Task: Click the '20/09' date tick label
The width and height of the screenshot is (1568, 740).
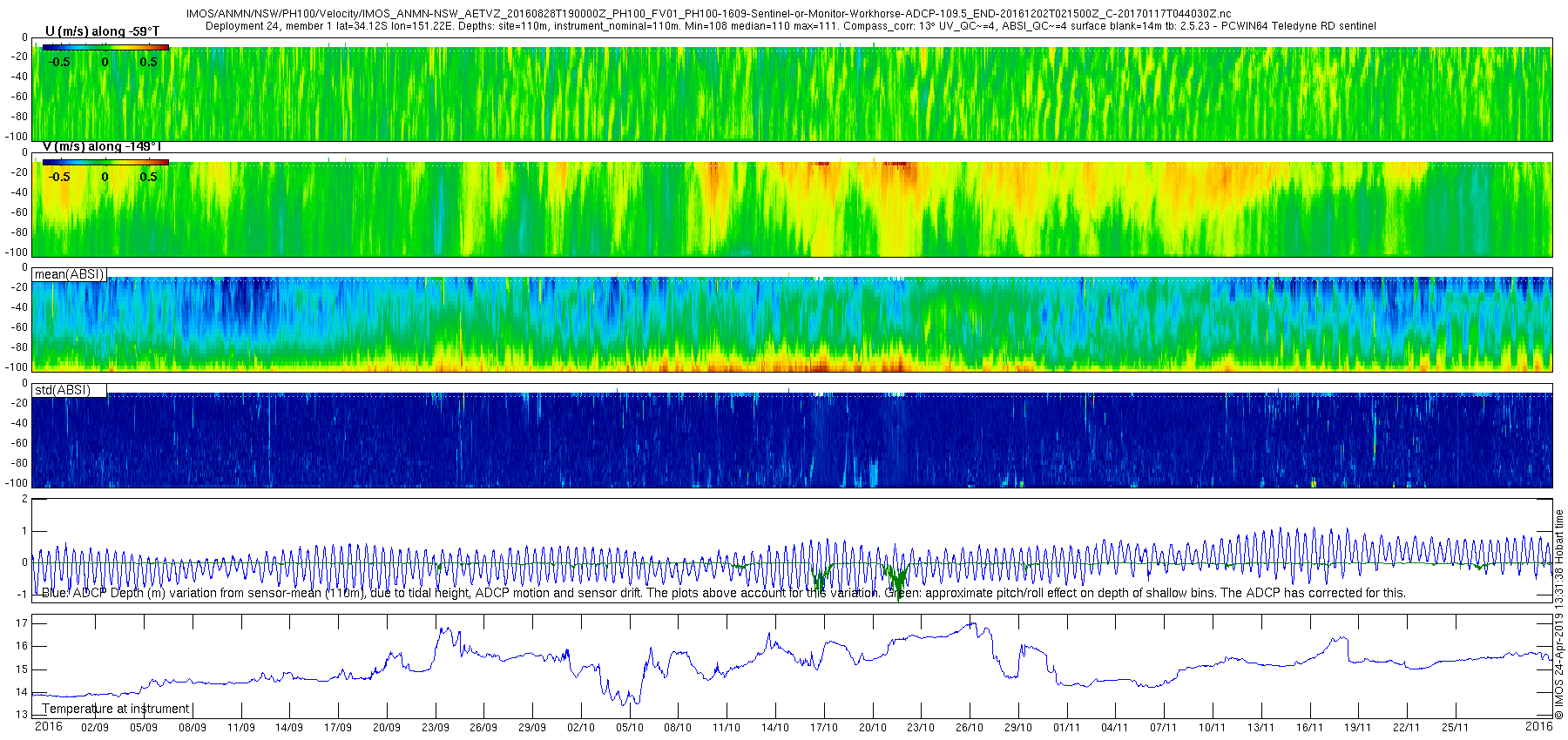Action: pos(387,728)
